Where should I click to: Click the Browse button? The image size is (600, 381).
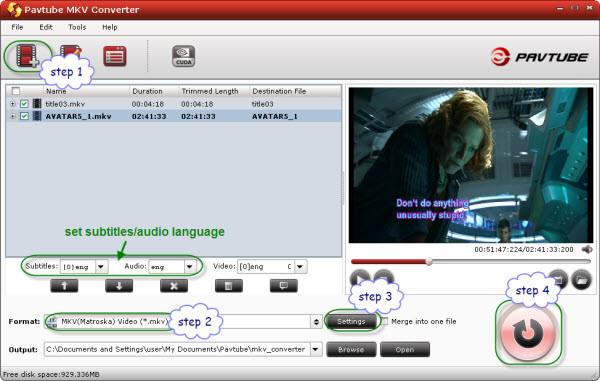click(351, 349)
